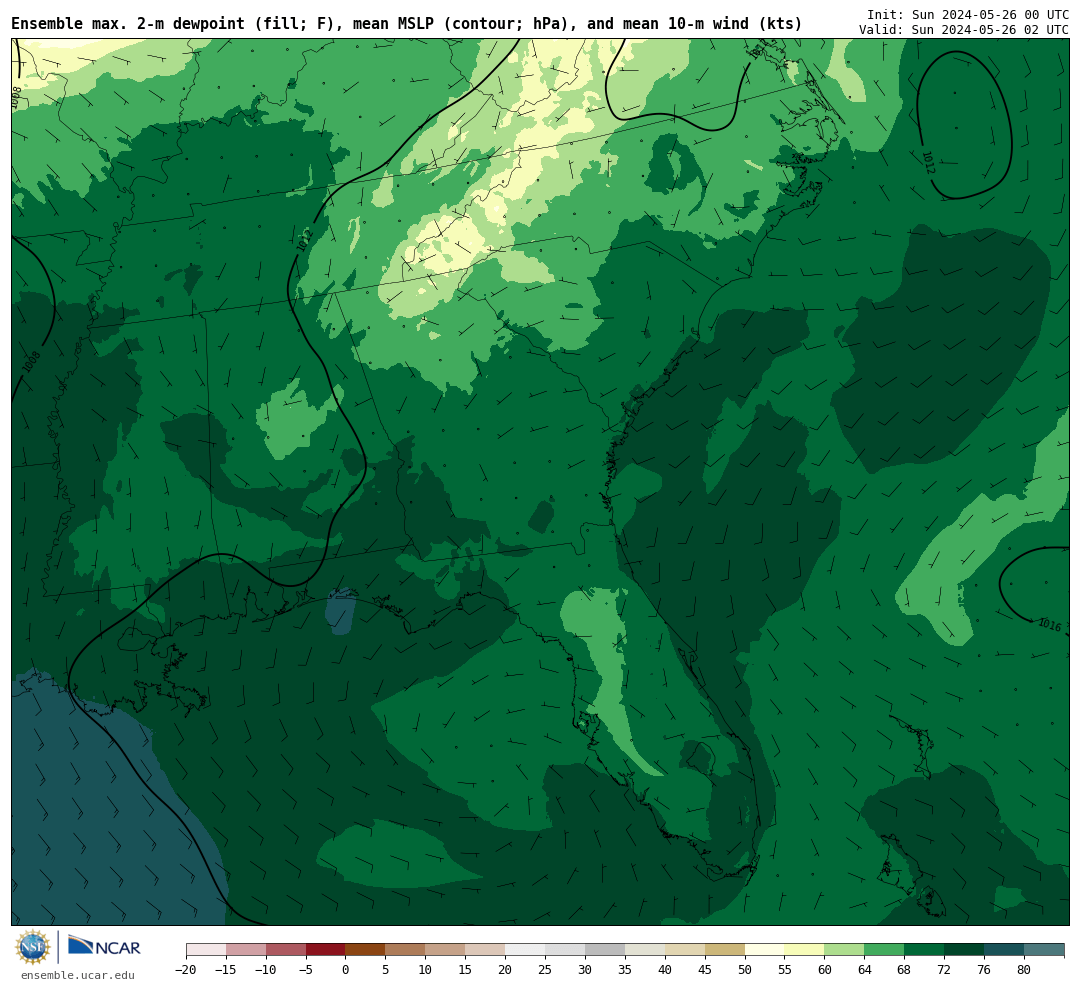Screen dimensions: 1080x988
Task: Click the 45 colorbar tick label
Action: tap(705, 969)
